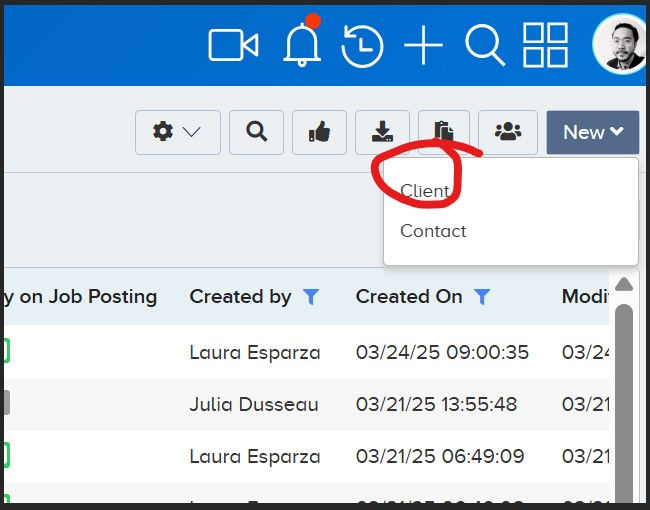Open notifications bell icon

(302, 44)
